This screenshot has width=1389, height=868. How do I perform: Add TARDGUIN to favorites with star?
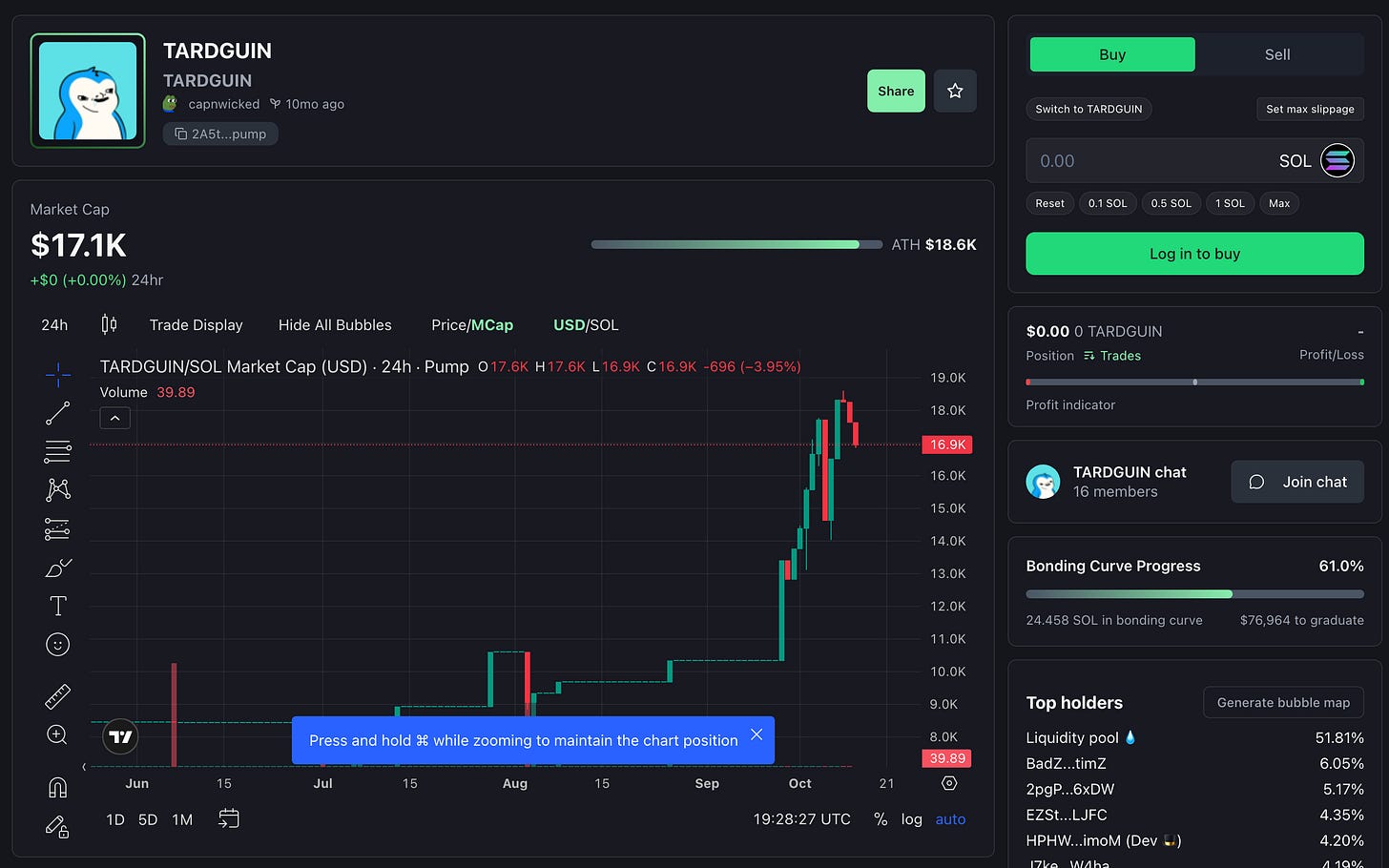coord(955,91)
